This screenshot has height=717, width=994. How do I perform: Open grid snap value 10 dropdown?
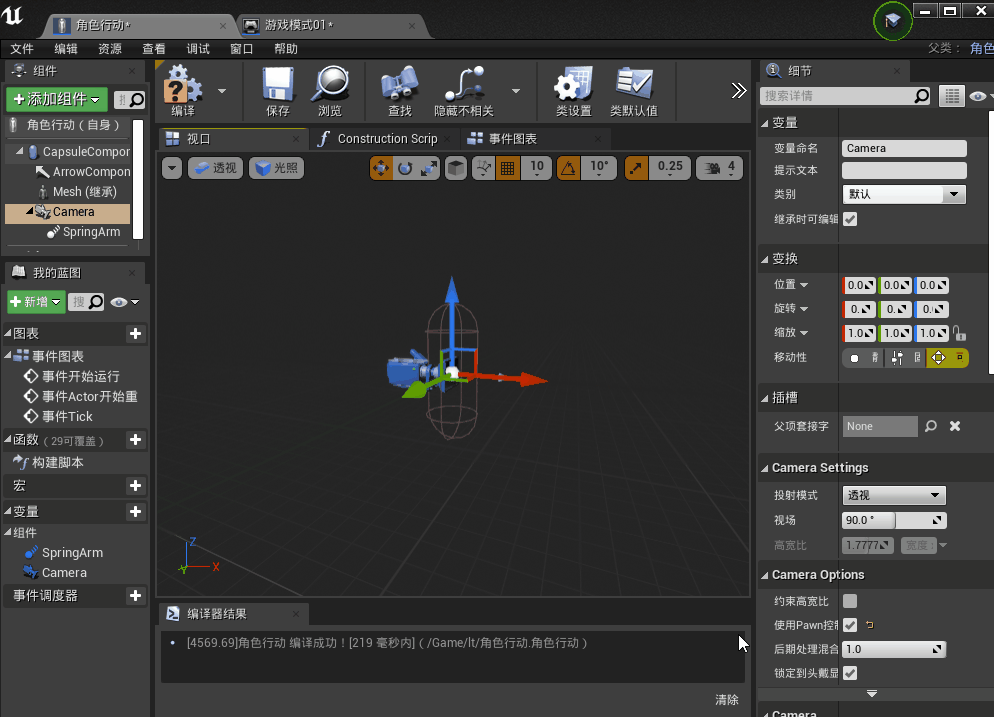[x=537, y=168]
